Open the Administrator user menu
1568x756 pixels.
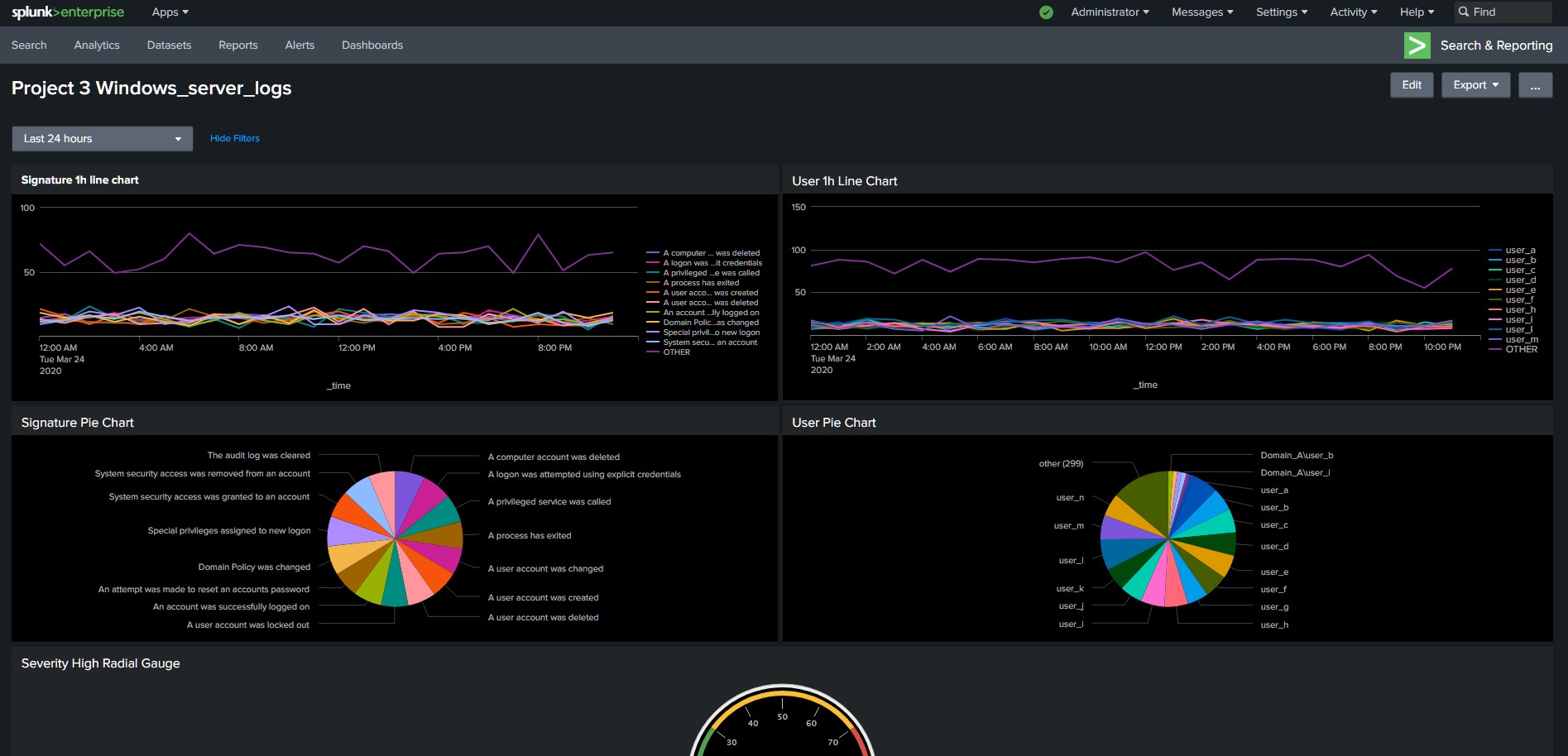point(1109,12)
